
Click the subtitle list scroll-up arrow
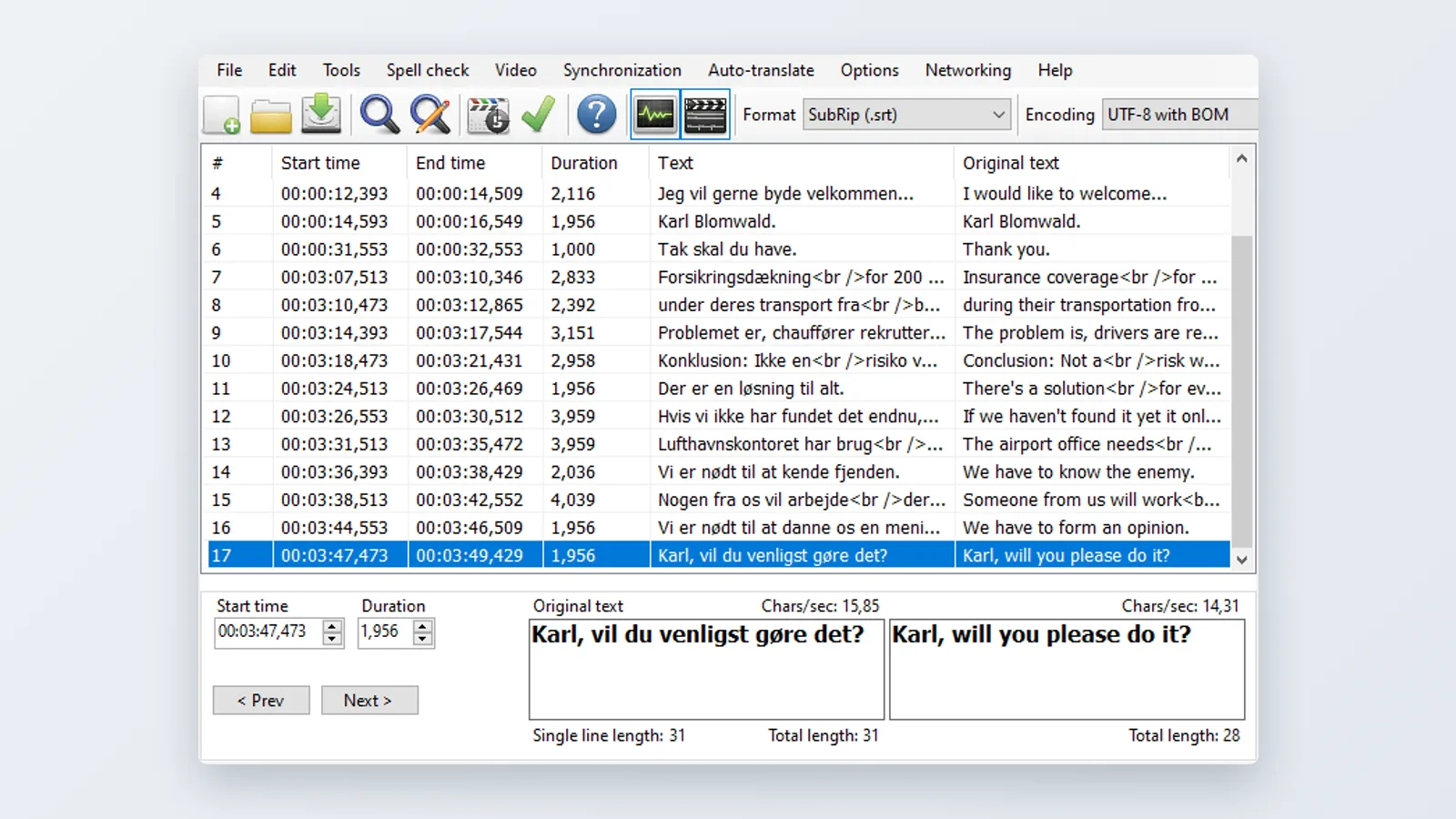coord(1241,158)
